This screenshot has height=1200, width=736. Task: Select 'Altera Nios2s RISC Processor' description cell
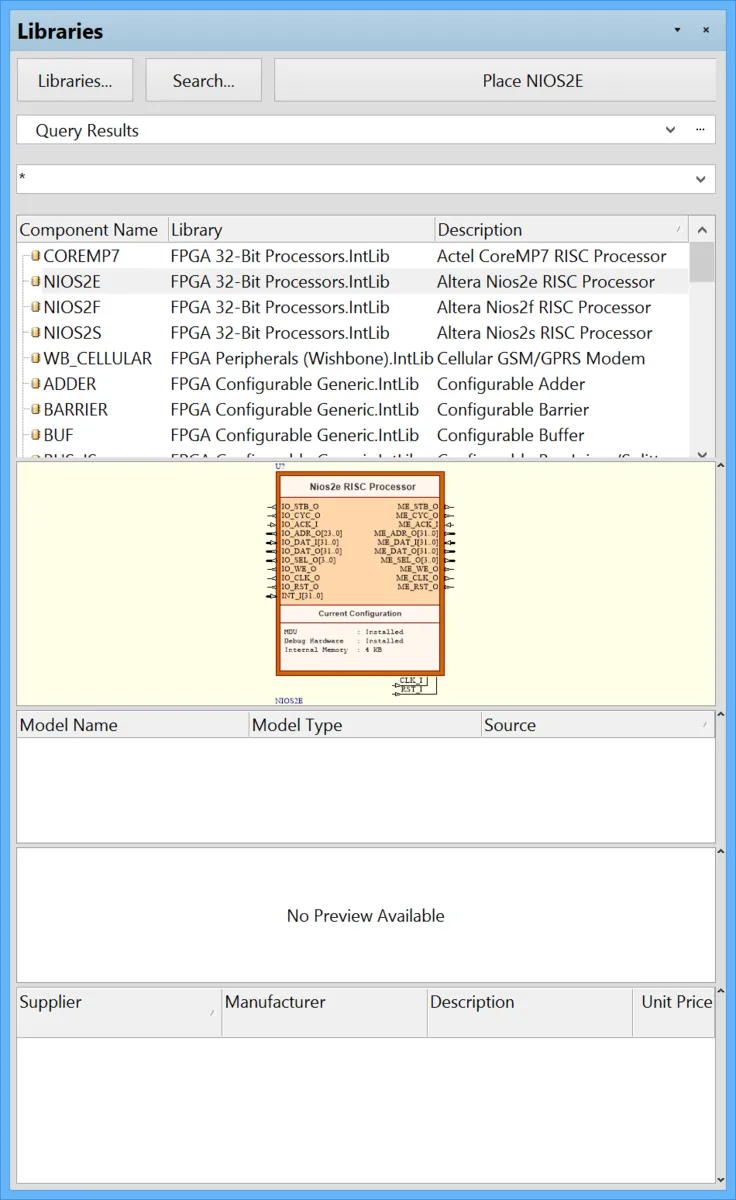tap(545, 333)
